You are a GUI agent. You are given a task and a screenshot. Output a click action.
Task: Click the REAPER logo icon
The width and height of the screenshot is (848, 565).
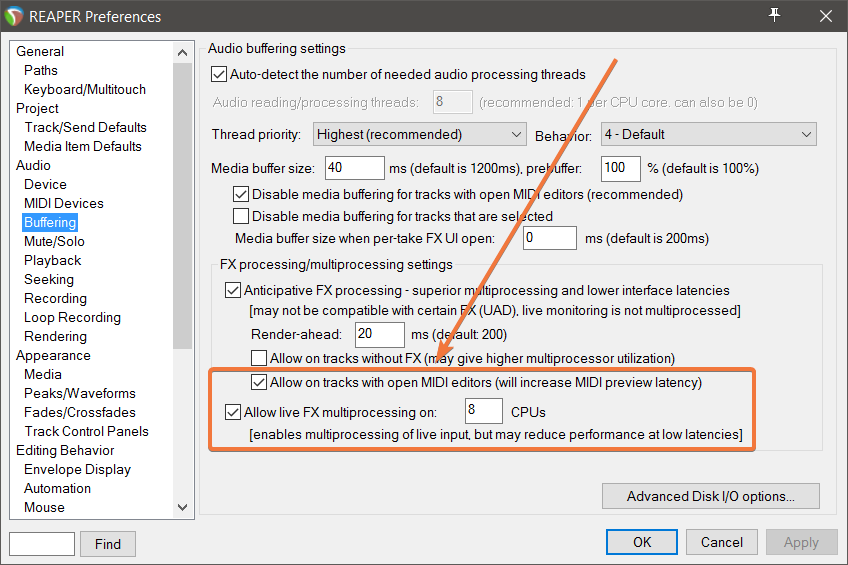[14, 16]
